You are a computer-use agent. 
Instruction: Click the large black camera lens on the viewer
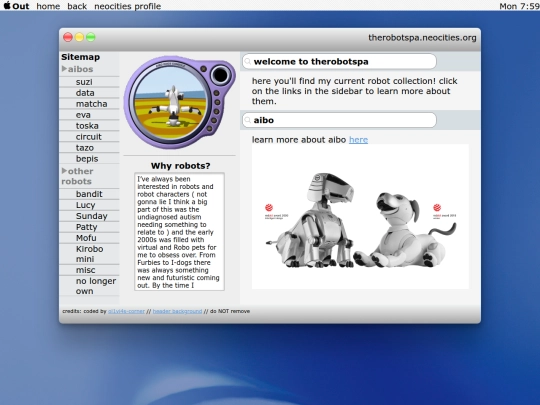point(220,75)
